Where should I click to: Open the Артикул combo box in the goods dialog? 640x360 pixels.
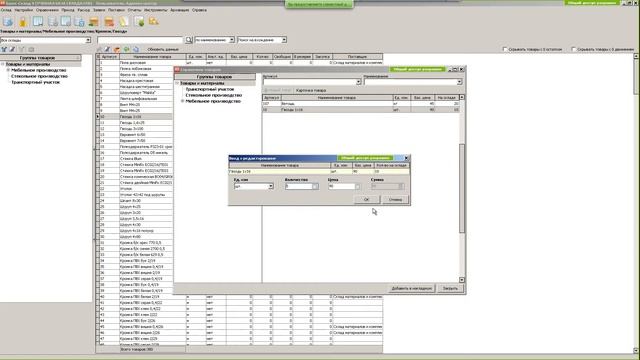pos(358,82)
